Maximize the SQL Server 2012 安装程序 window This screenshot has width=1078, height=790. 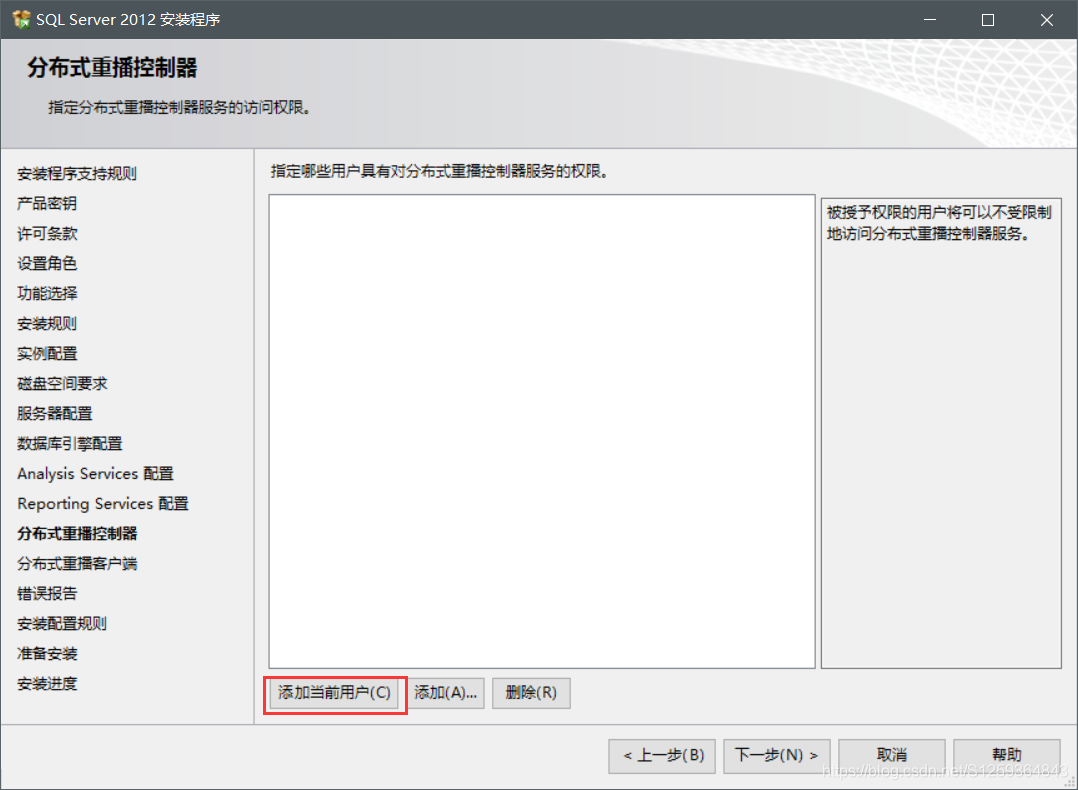point(988,20)
